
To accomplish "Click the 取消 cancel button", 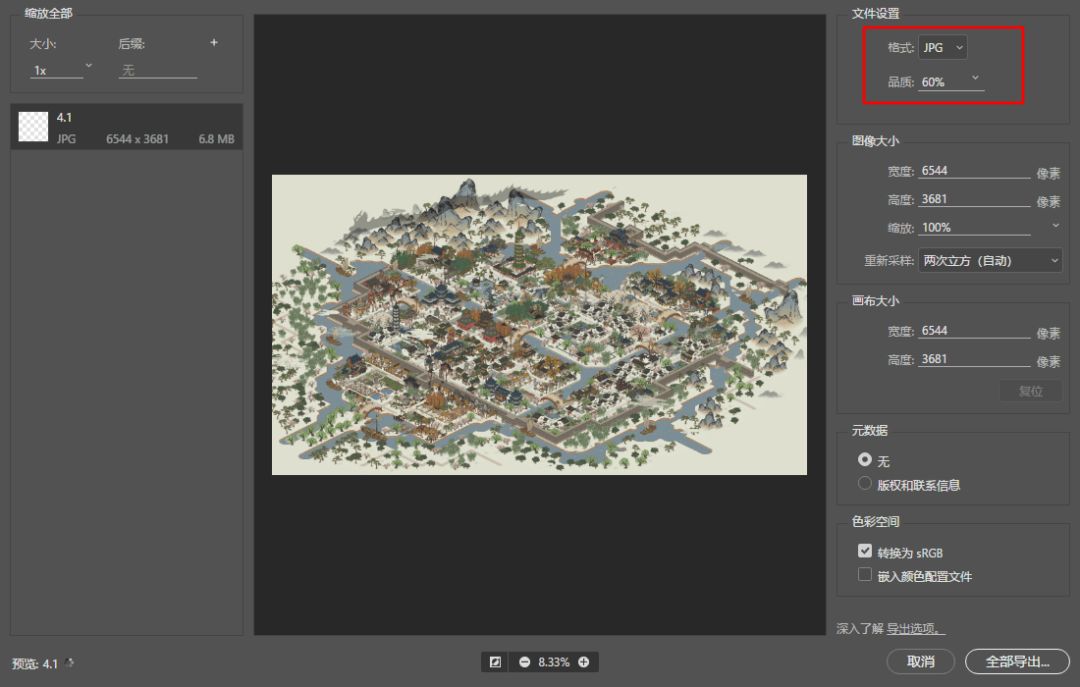I will pos(921,662).
